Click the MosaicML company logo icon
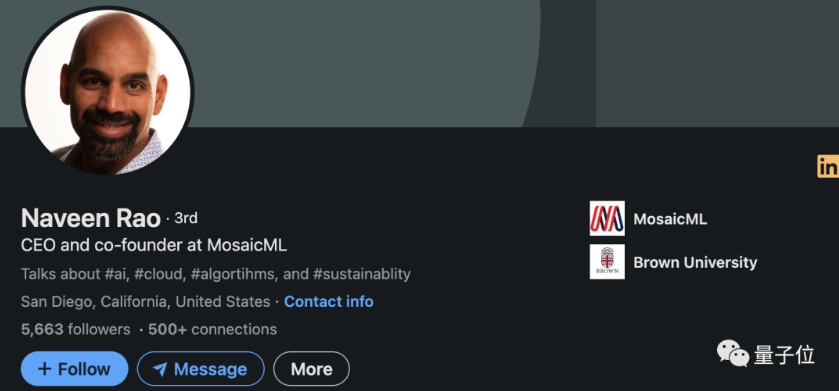Screen dimensions: 839x391 607,218
